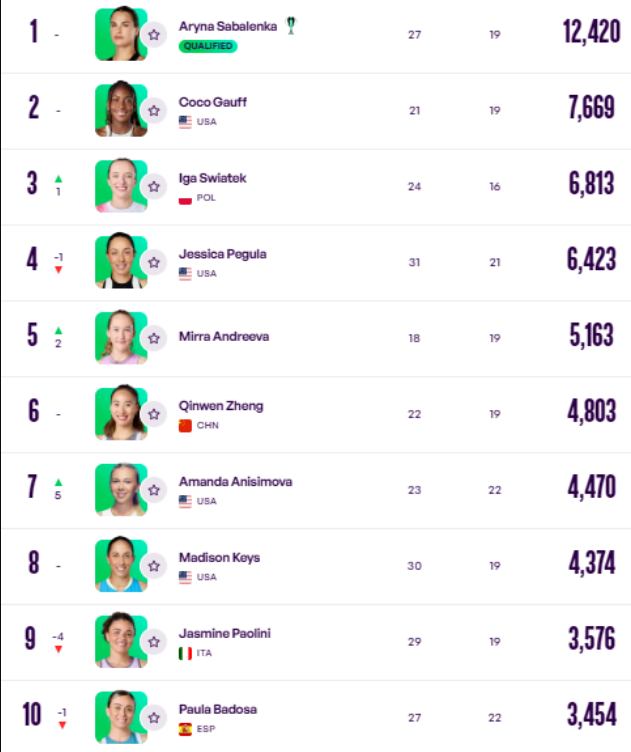631x752 pixels.
Task: Click the star icon next to Madison Keys
Action: (153, 566)
